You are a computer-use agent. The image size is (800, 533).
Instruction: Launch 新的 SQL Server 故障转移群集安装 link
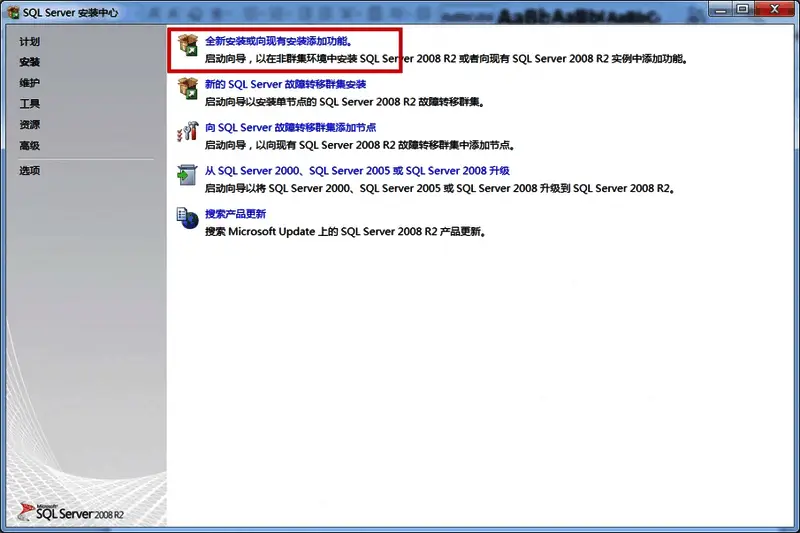pyautogui.click(x=285, y=85)
